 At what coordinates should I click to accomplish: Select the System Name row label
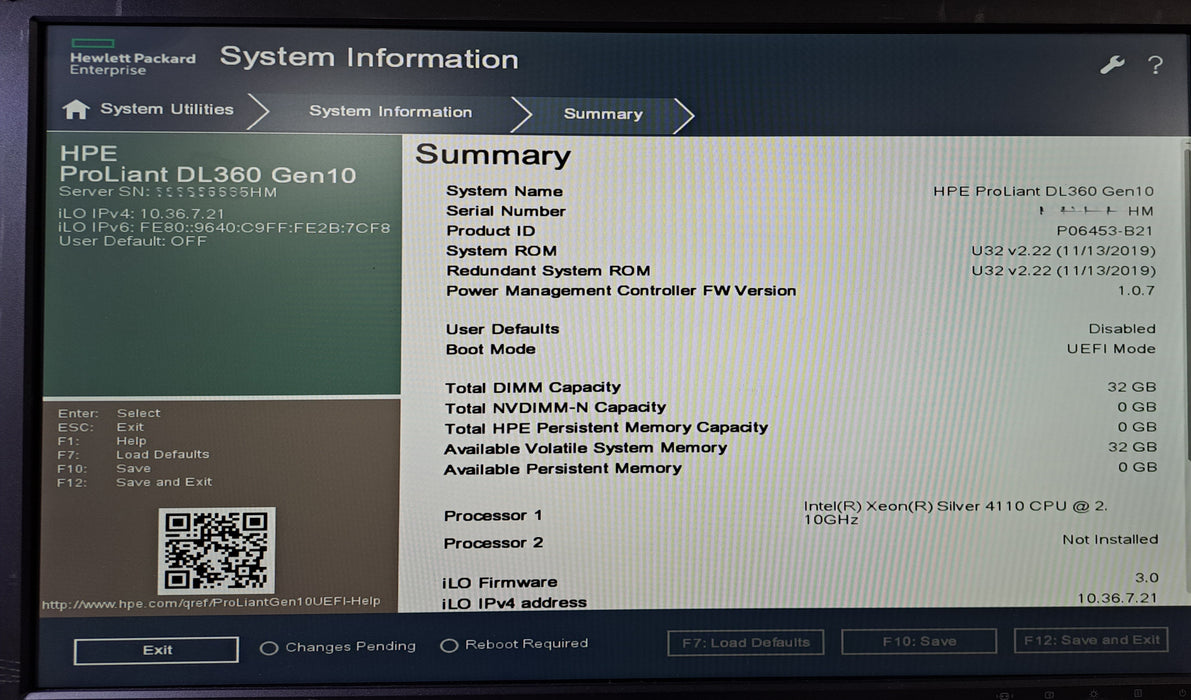(504, 191)
